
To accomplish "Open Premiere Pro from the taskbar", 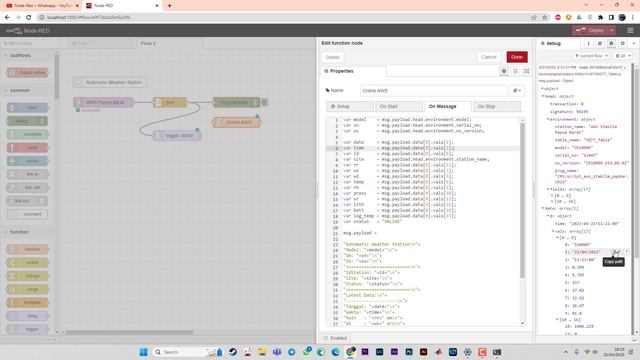I will (365, 352).
